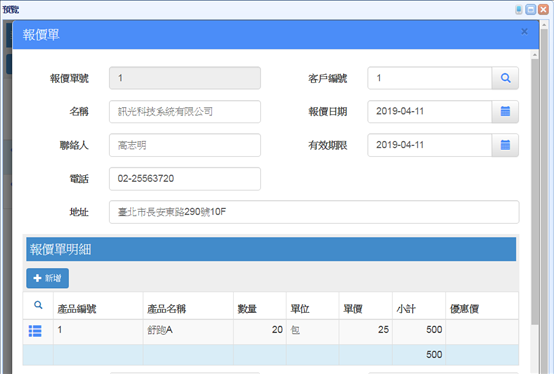
Task: Click the 產品名稱 column header
Action: tap(188, 306)
